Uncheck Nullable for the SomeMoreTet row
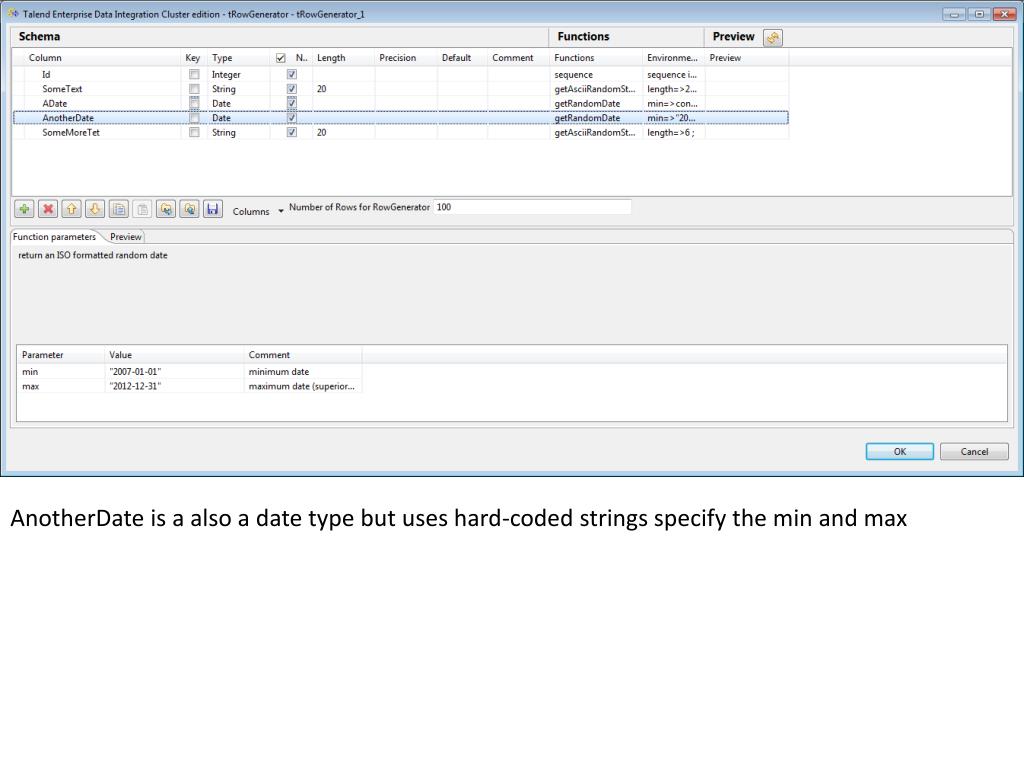1024x768 pixels. click(x=292, y=132)
